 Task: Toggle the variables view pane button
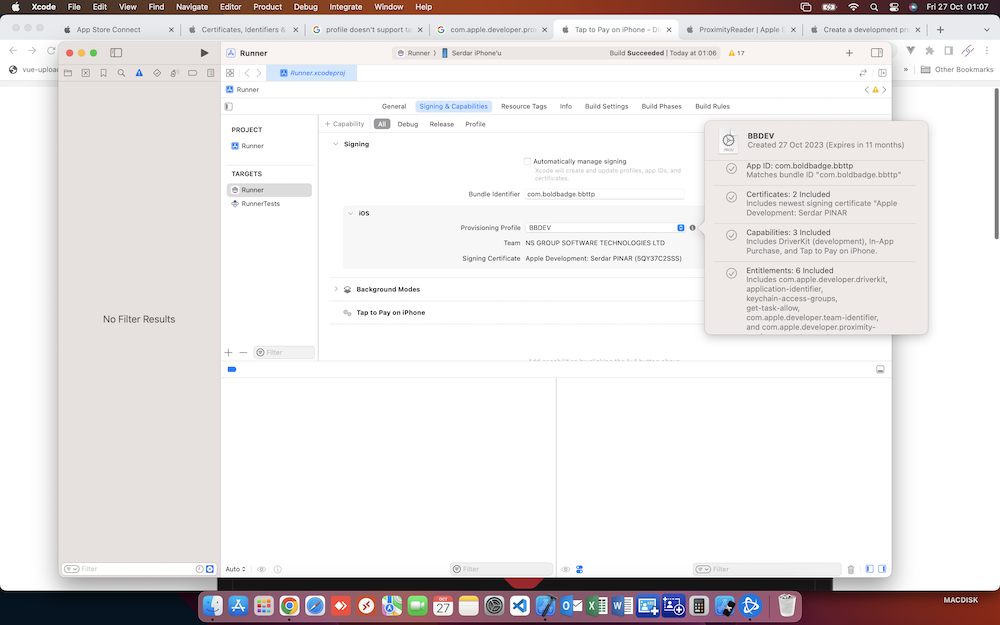[x=869, y=569]
